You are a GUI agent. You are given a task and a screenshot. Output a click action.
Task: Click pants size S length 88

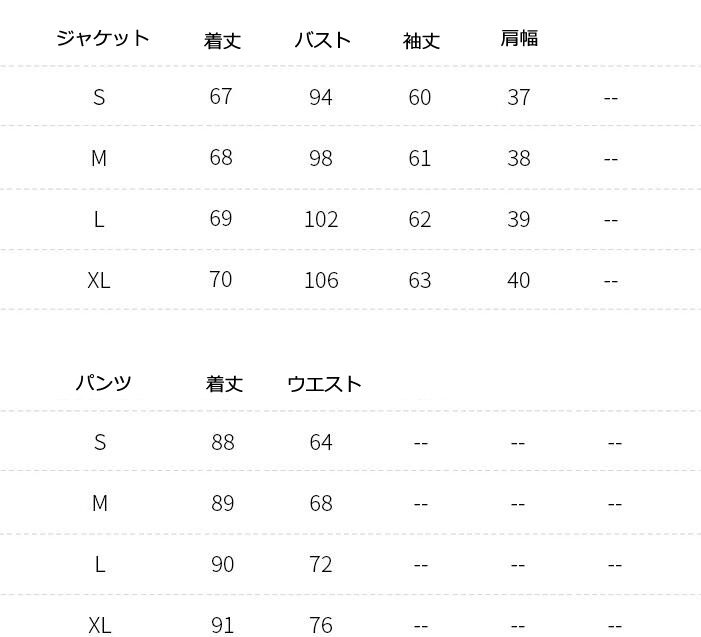coord(223,443)
